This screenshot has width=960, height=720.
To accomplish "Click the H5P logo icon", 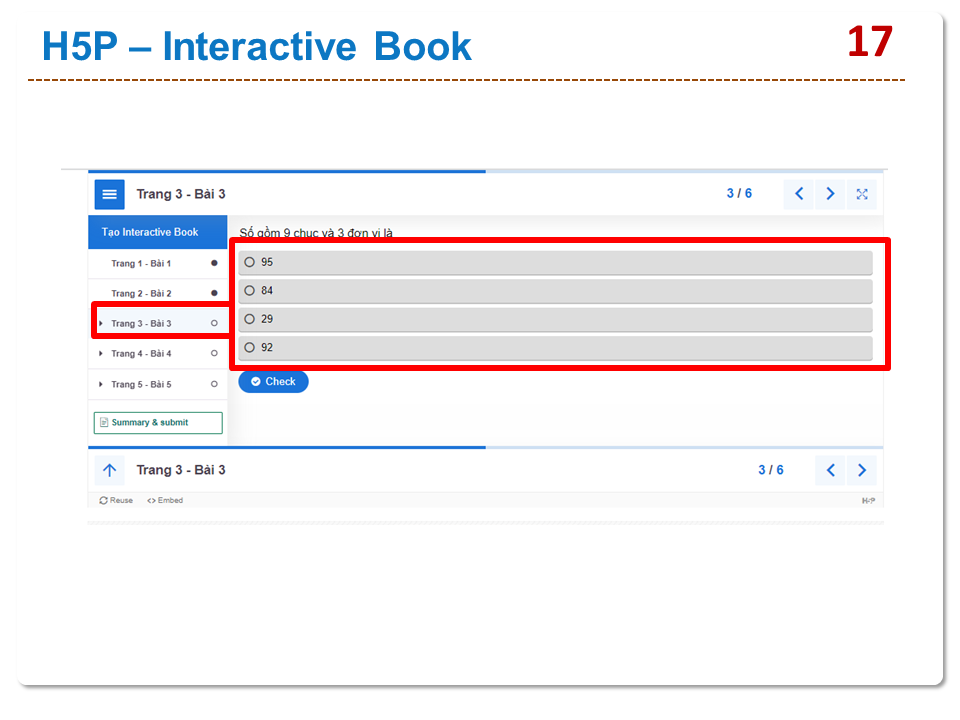I will [x=868, y=501].
